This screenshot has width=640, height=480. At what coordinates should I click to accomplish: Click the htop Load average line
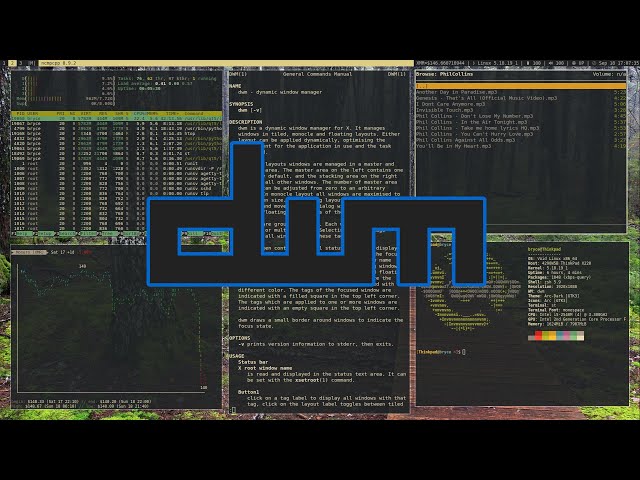click(x=155, y=84)
